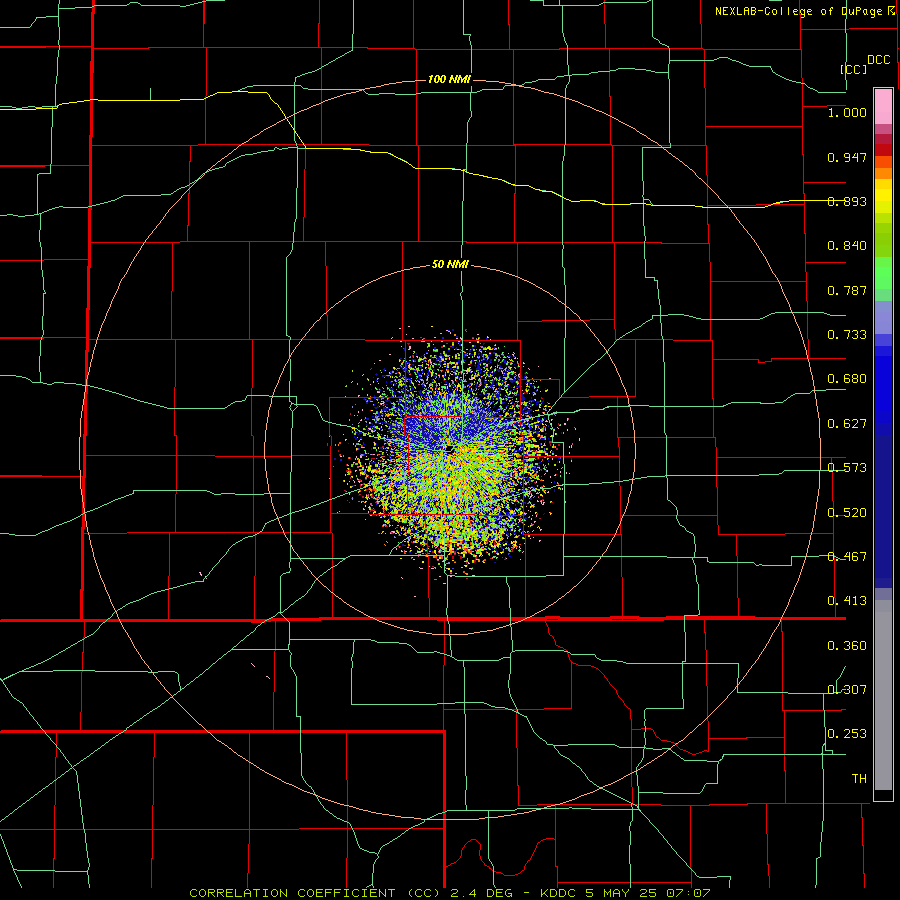This screenshot has width=900, height=900.
Task: Click the TH threshold label
Action: [x=859, y=779]
